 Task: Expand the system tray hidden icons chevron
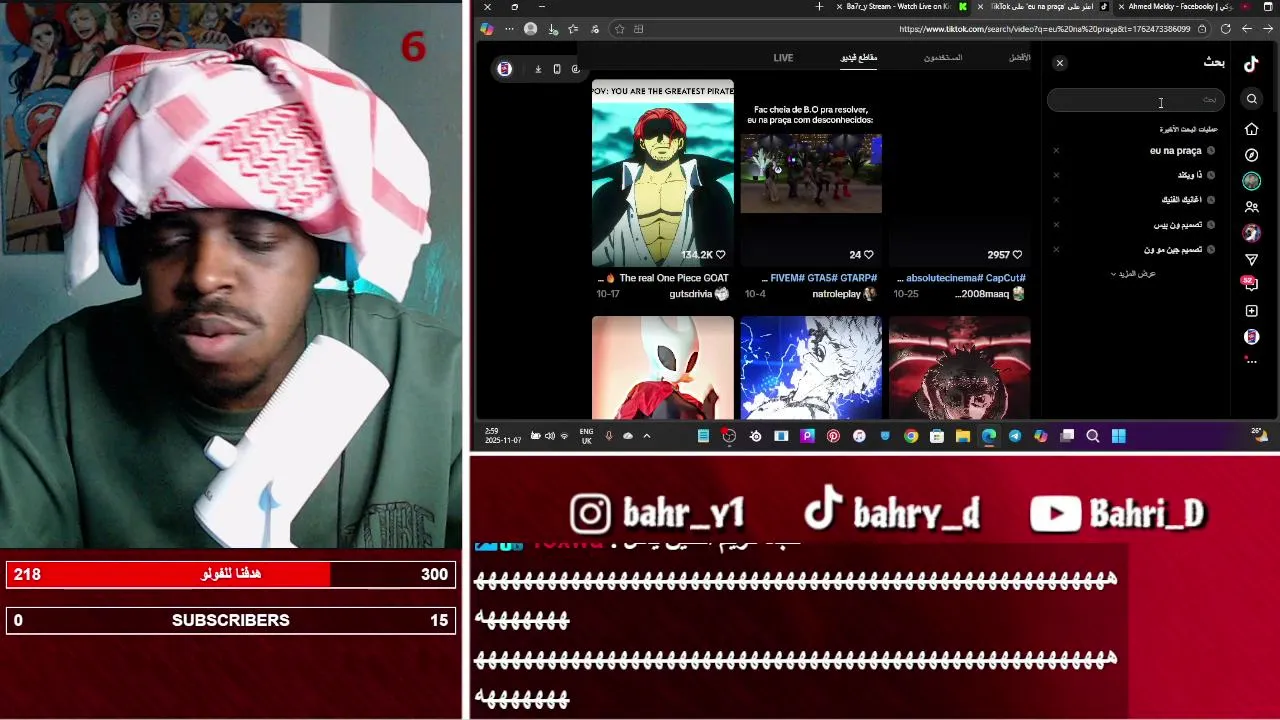click(x=647, y=436)
